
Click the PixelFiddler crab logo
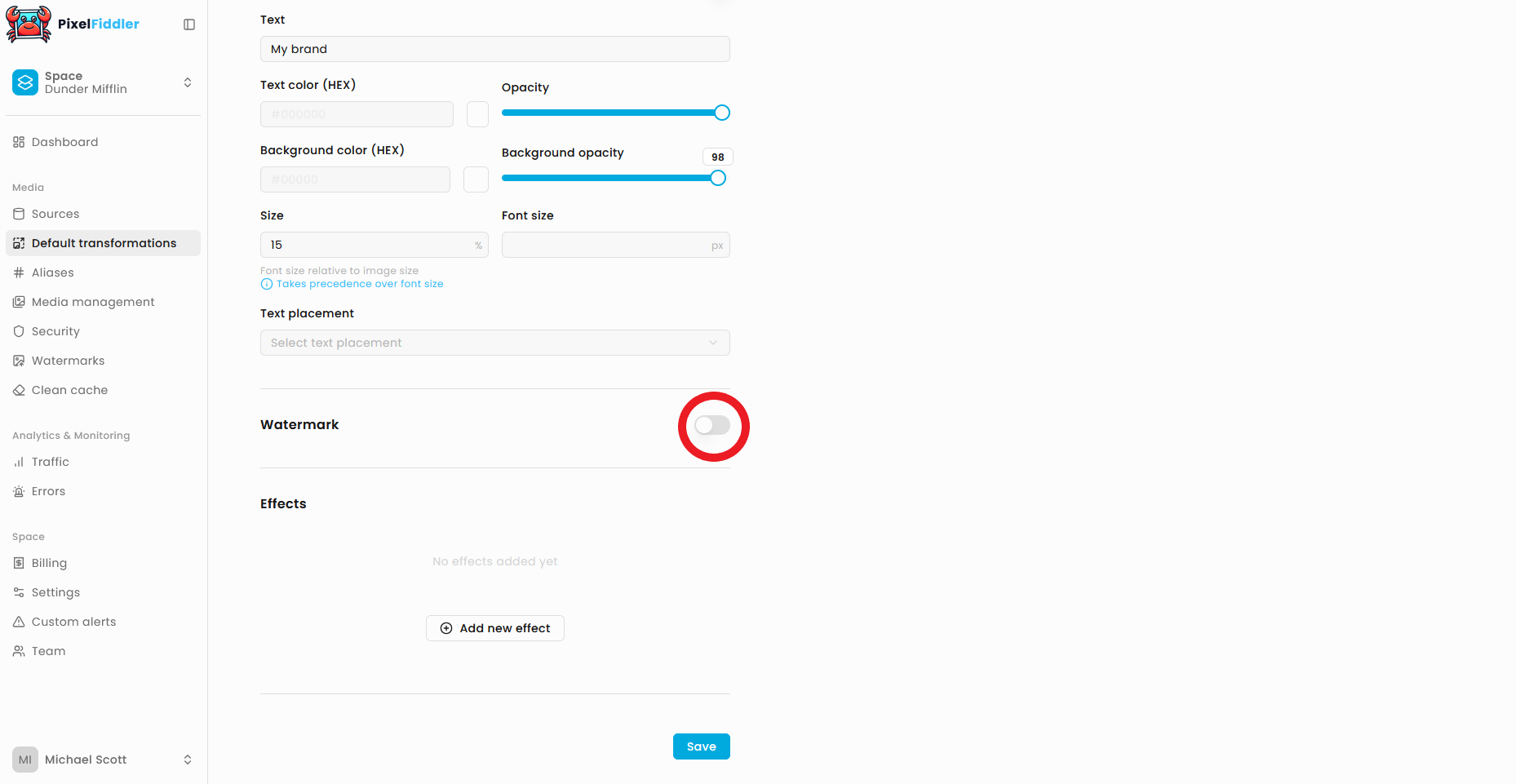(x=29, y=24)
